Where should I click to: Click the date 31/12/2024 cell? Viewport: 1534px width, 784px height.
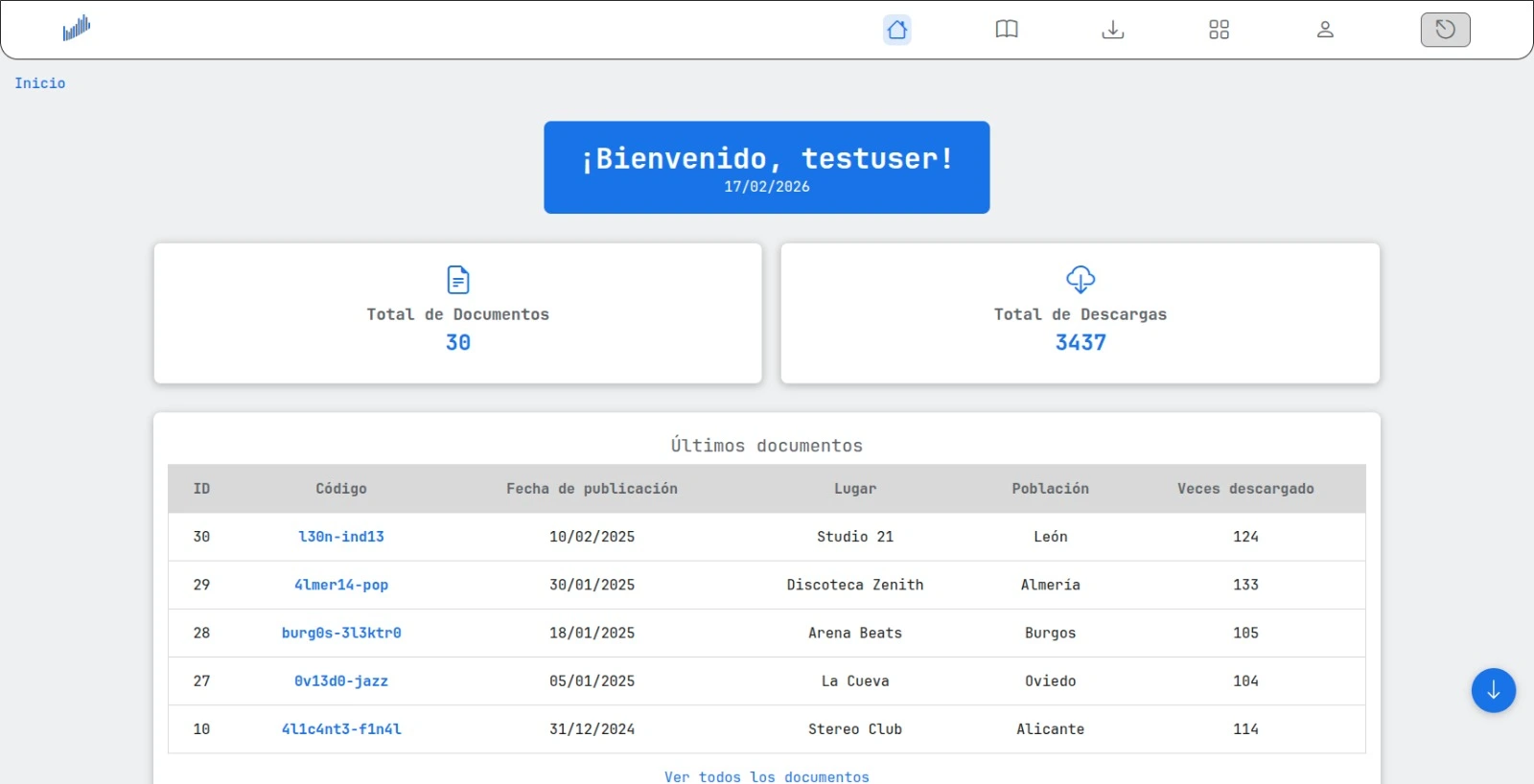[x=592, y=729]
